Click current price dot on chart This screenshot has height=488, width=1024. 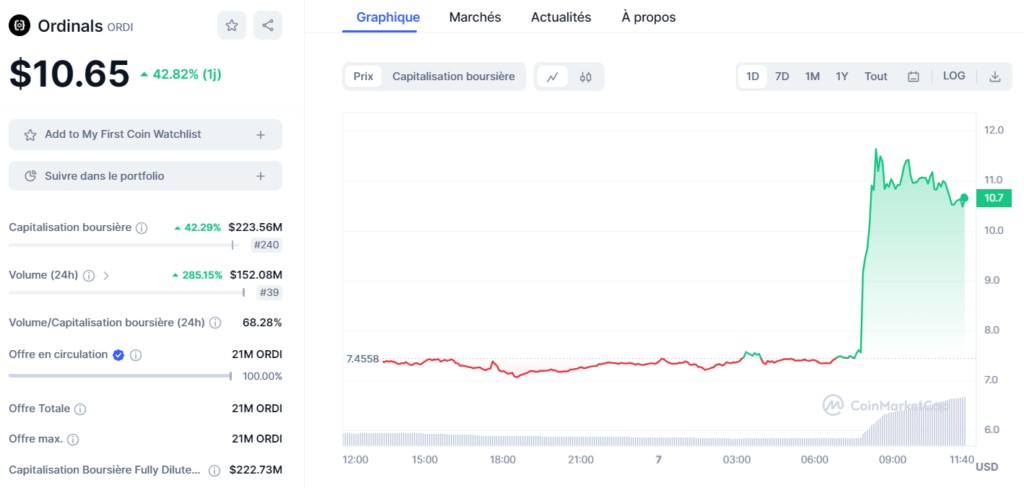click(x=964, y=197)
